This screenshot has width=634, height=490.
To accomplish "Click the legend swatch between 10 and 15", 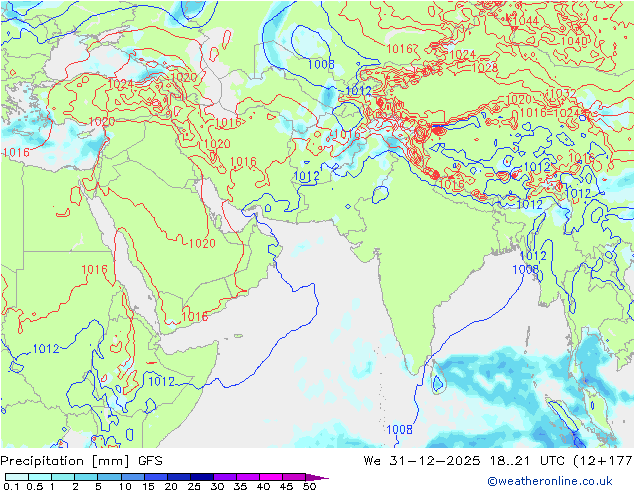I will (x=132, y=477).
